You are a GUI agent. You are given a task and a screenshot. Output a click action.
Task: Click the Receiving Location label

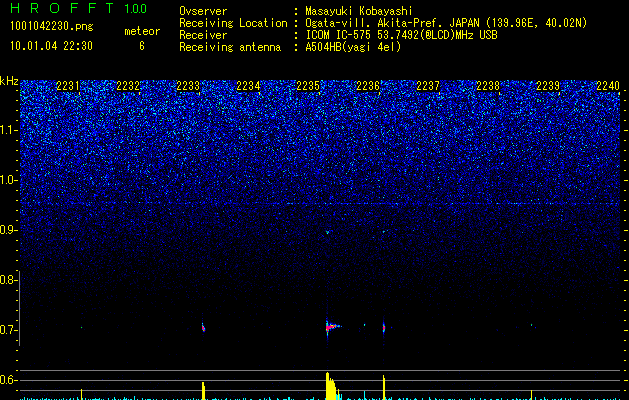click(233, 23)
